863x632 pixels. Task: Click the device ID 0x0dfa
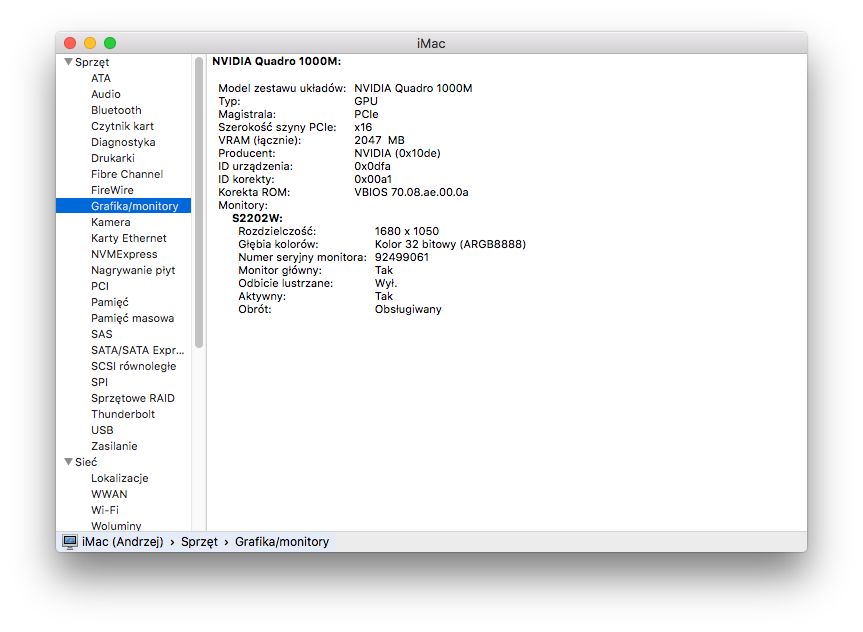(373, 166)
